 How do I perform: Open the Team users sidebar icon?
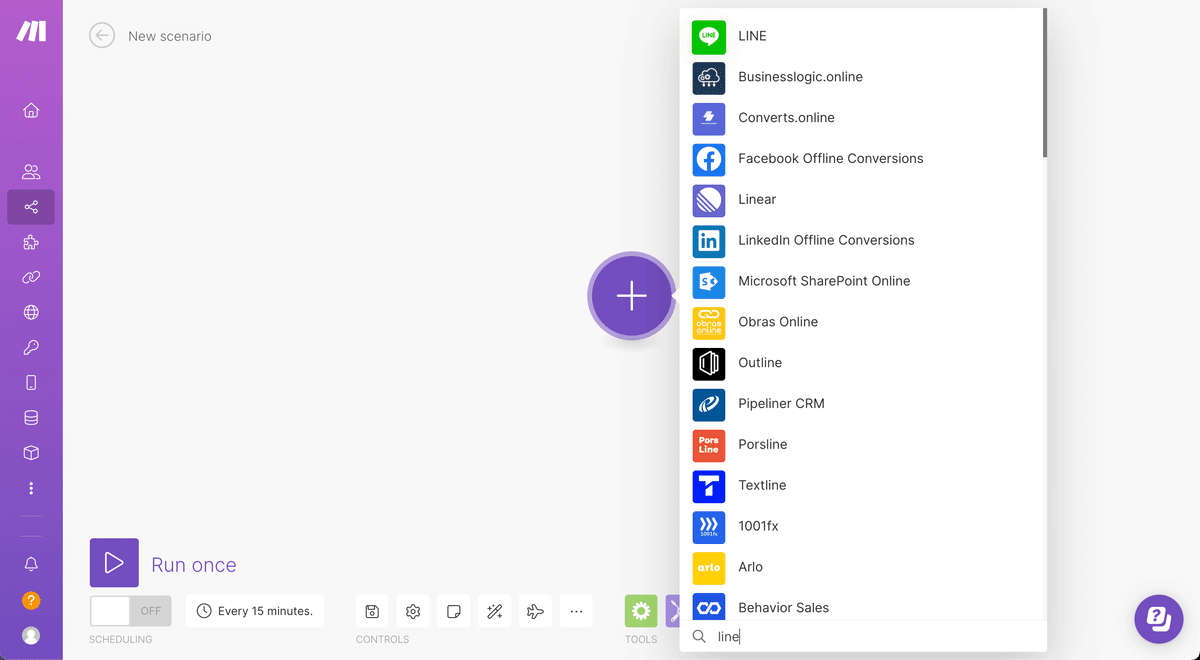click(x=31, y=172)
